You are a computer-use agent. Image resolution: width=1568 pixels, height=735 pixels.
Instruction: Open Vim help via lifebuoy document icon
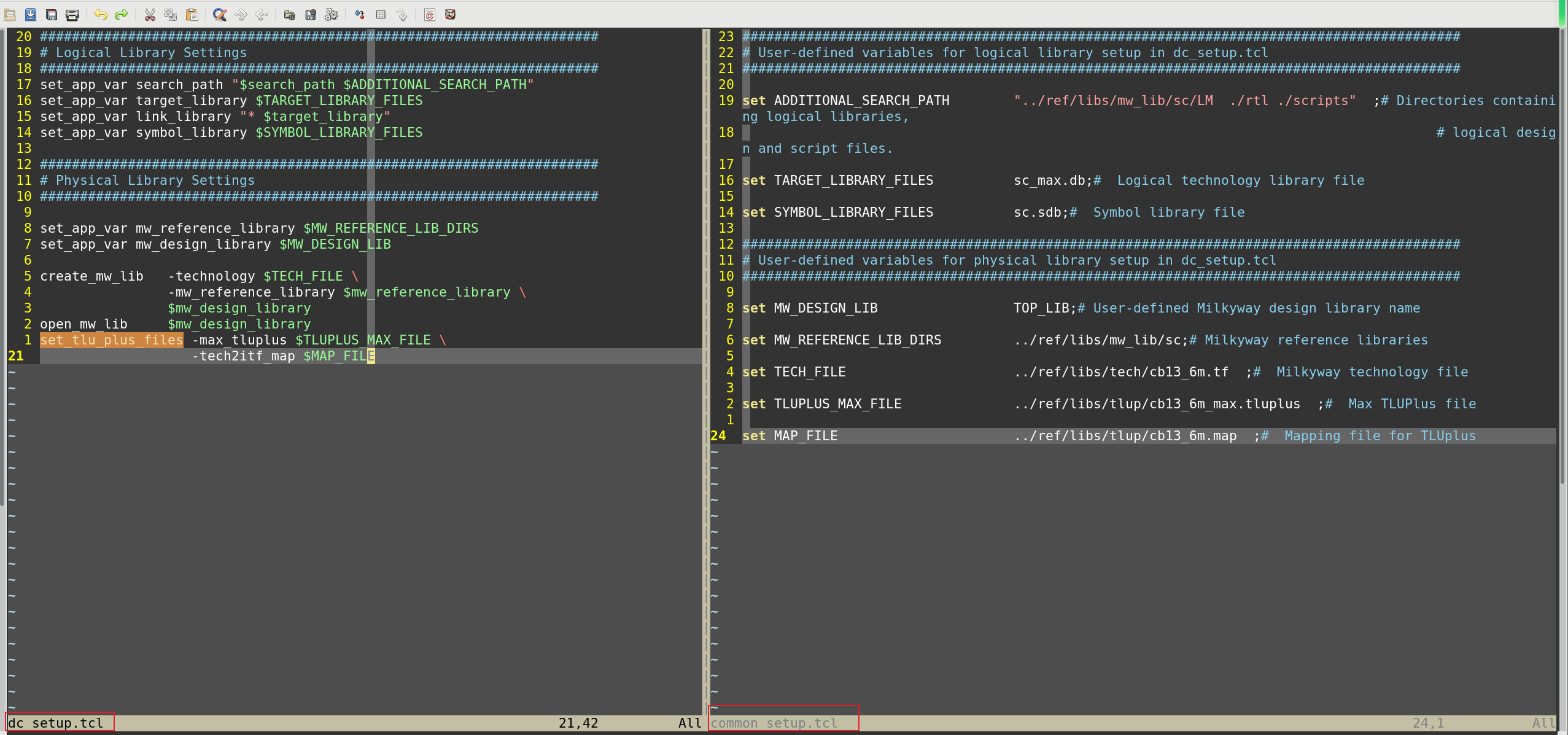pyautogui.click(x=430, y=14)
